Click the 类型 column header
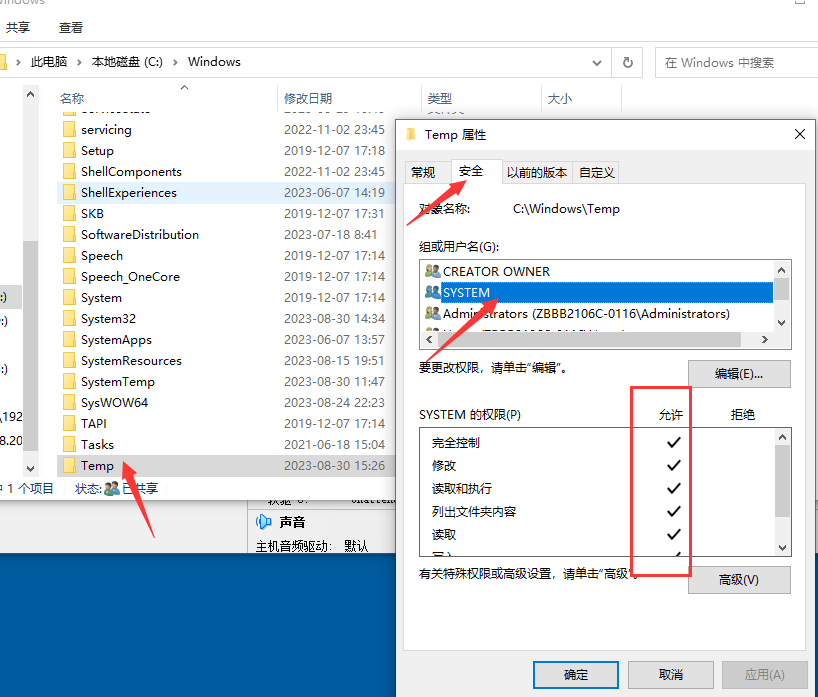This screenshot has height=697, width=818. click(x=482, y=98)
